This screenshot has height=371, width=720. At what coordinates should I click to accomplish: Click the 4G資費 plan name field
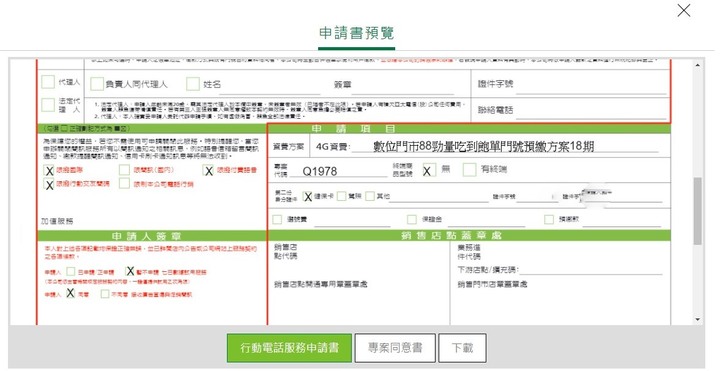pyautogui.click(x=505, y=147)
